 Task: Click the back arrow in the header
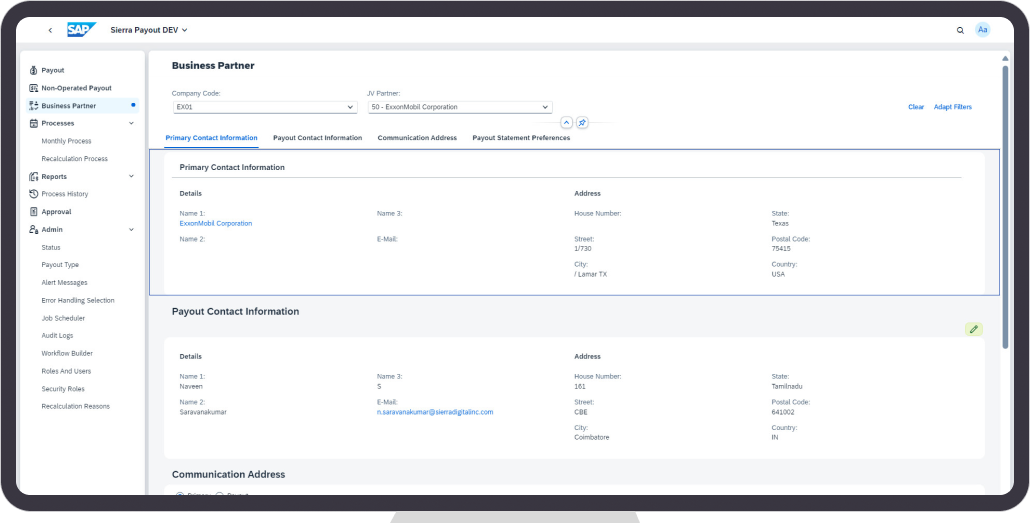point(50,30)
